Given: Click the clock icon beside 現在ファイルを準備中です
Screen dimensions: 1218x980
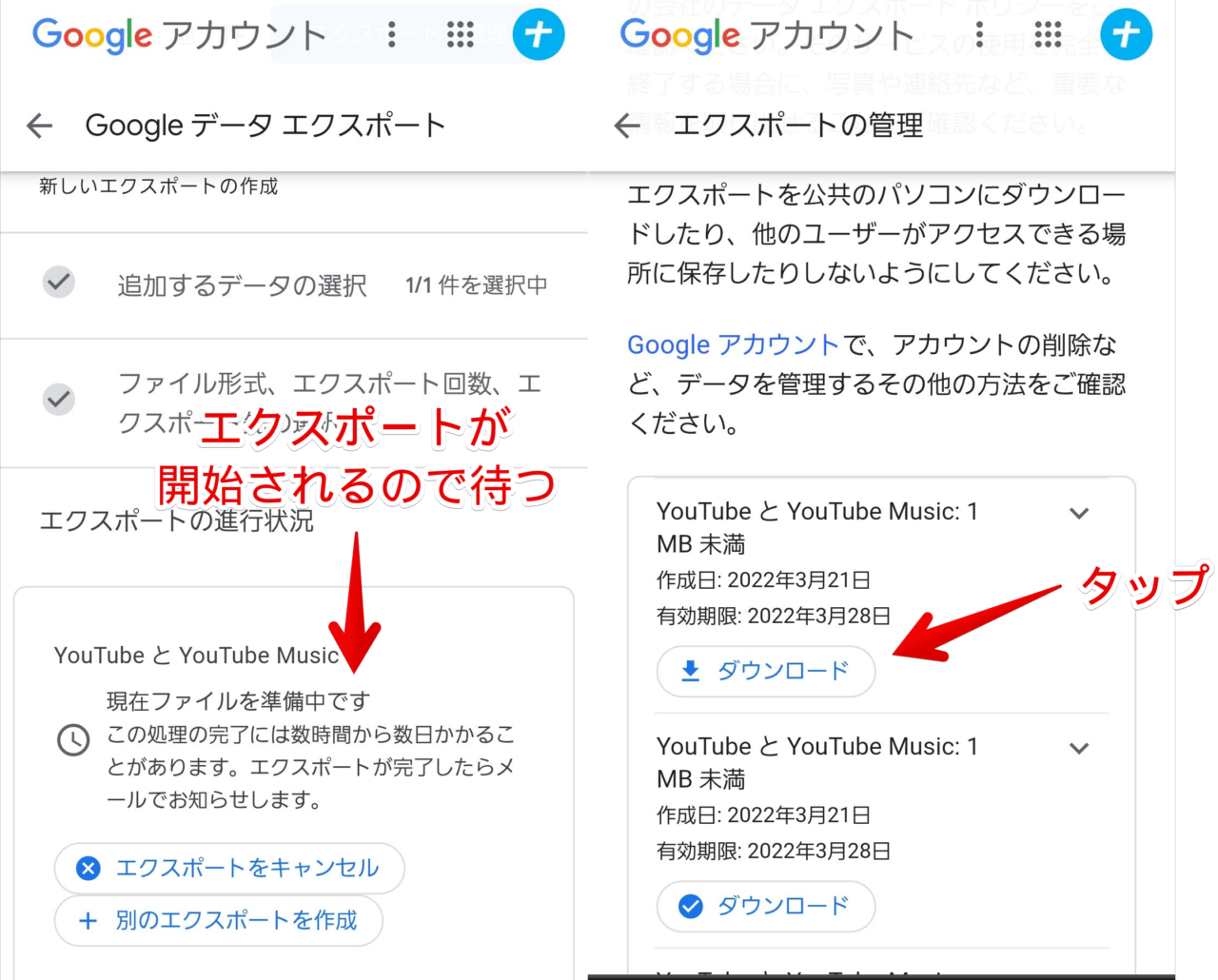Looking at the screenshot, I should (x=73, y=739).
